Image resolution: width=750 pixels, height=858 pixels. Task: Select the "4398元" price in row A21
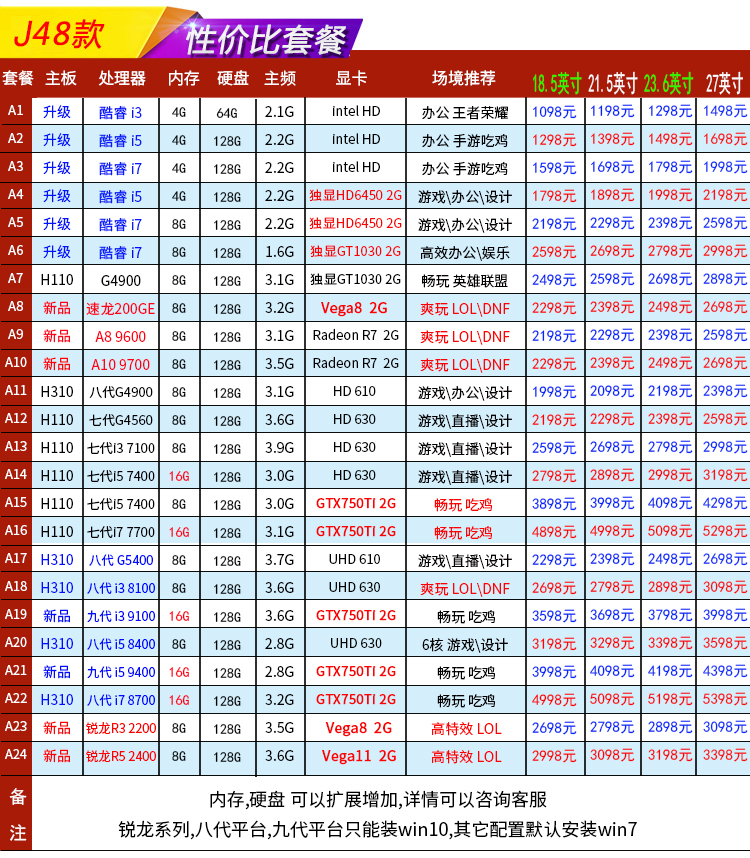[x=724, y=671]
